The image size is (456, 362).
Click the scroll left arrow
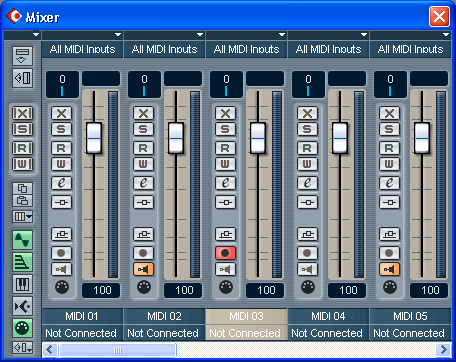coord(50,350)
